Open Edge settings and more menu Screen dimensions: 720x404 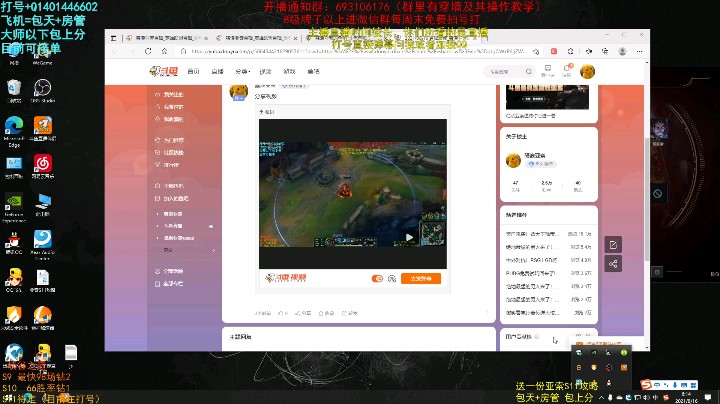pos(639,51)
